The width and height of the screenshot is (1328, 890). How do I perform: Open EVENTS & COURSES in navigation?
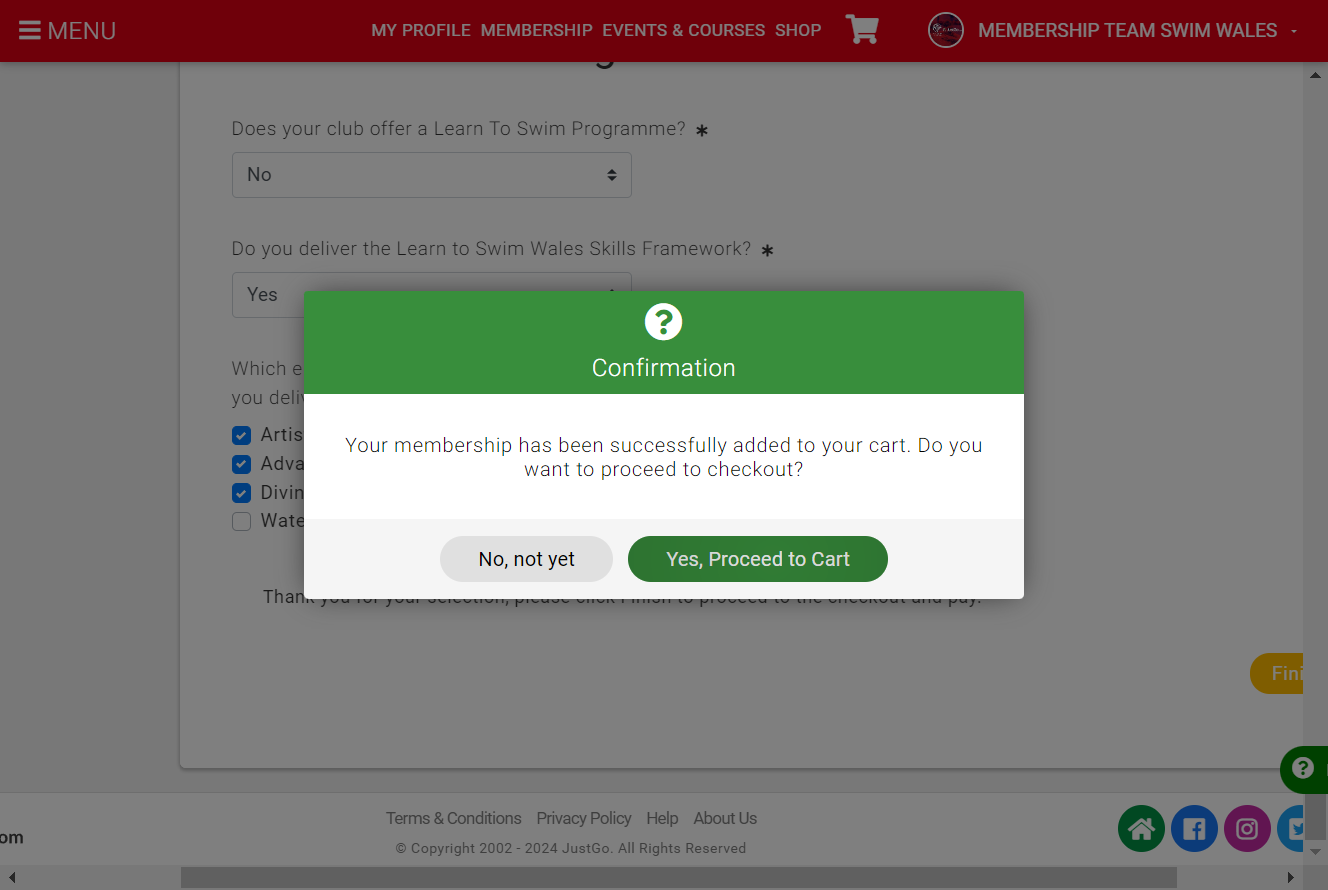(683, 30)
